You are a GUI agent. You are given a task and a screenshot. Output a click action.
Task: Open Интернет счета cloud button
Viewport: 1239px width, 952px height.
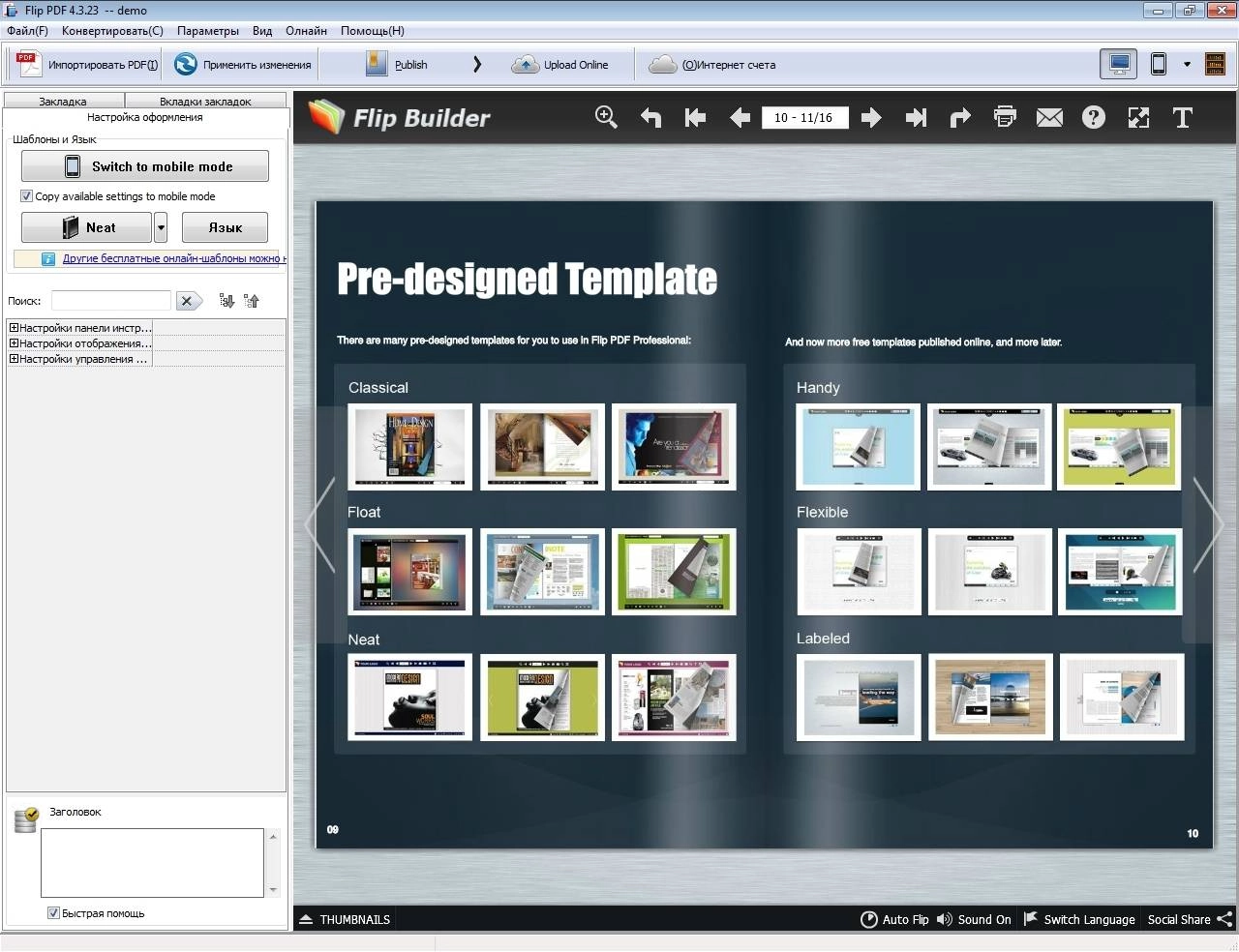tap(712, 65)
